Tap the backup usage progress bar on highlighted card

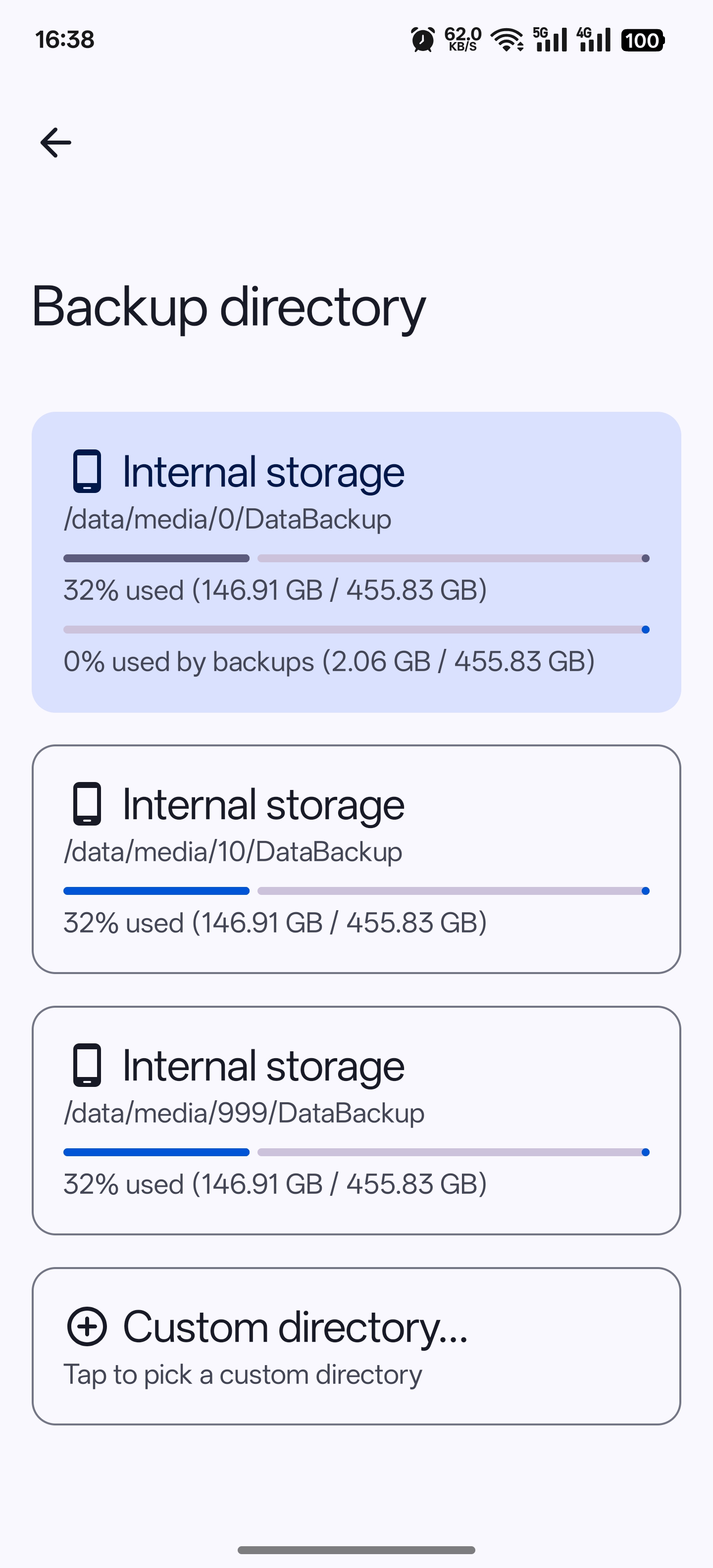pos(356,630)
